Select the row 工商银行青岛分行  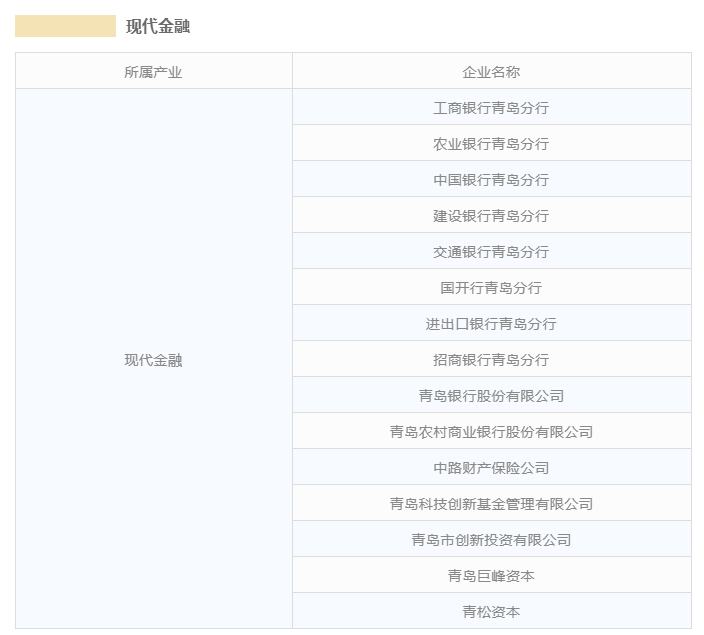pos(492,108)
